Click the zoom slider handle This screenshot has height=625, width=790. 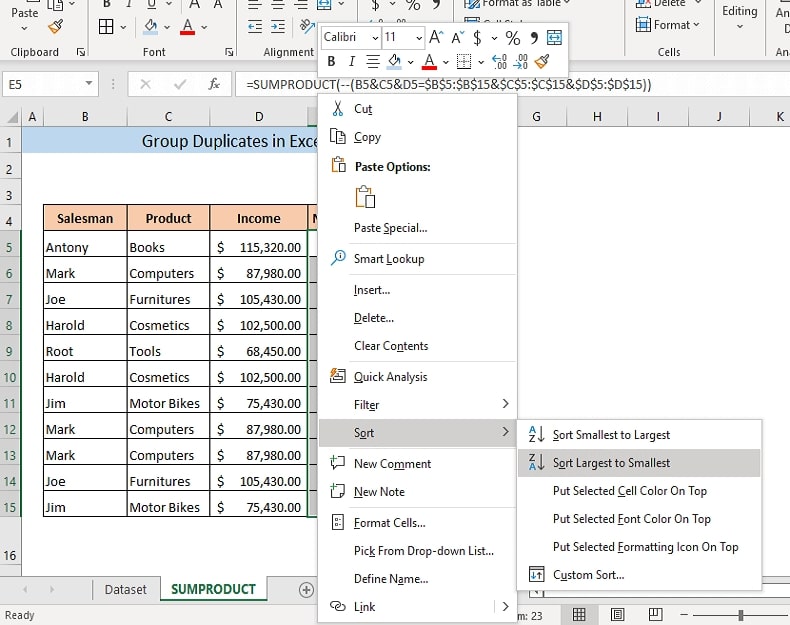(741, 615)
